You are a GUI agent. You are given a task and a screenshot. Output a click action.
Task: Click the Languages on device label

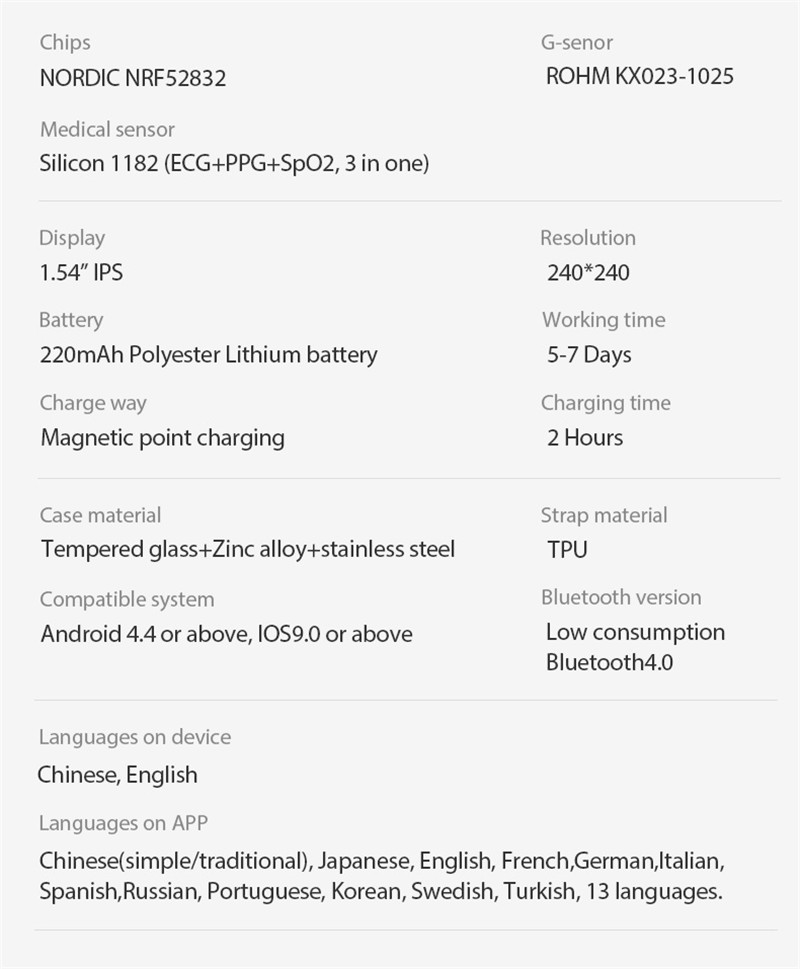click(135, 737)
